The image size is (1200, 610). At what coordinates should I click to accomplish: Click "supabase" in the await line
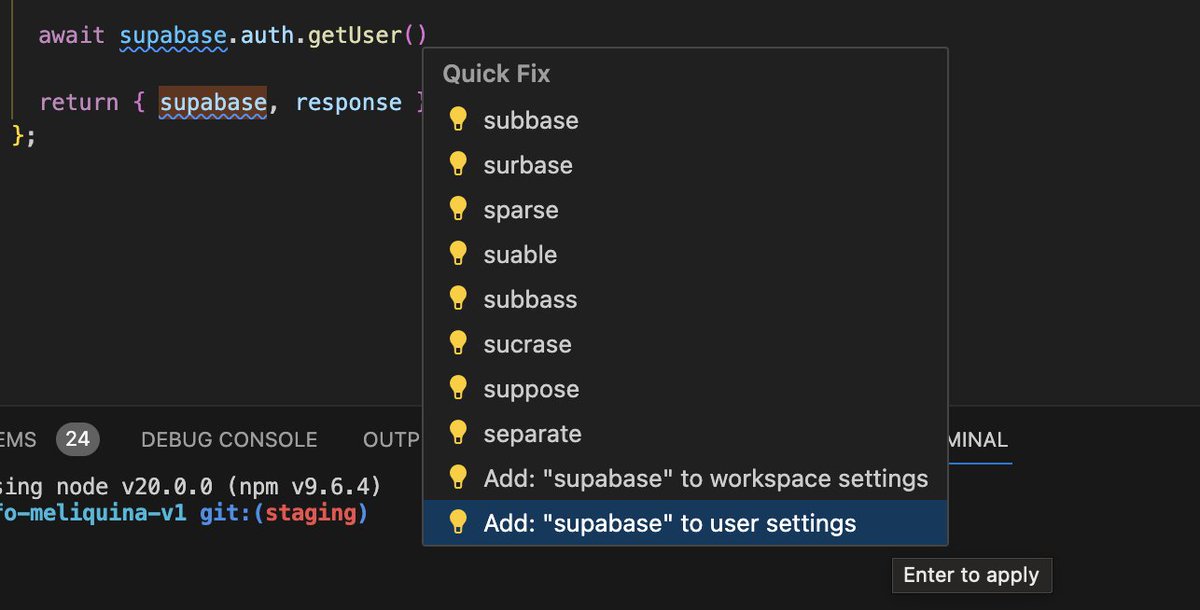173,37
